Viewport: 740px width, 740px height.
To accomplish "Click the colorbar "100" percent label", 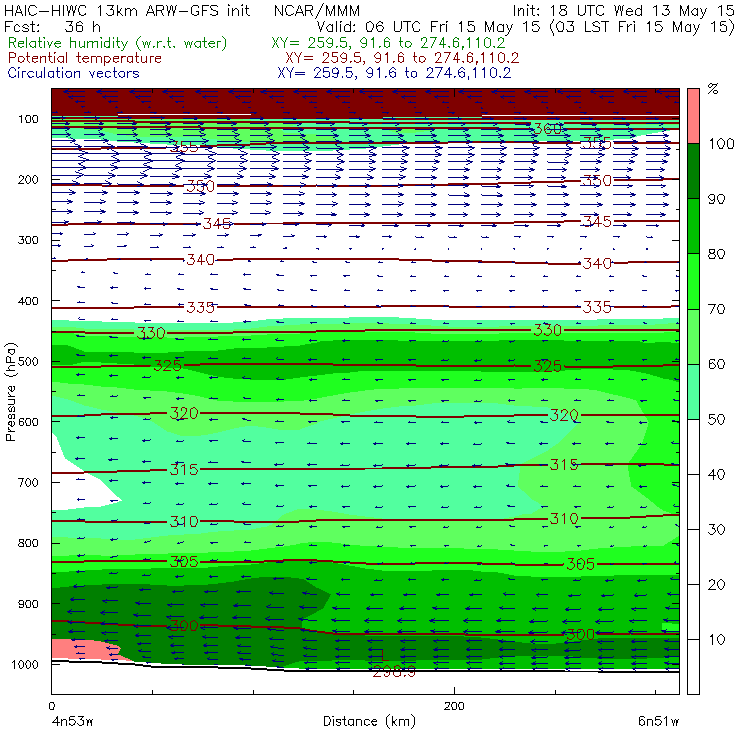I will tap(721, 143).
